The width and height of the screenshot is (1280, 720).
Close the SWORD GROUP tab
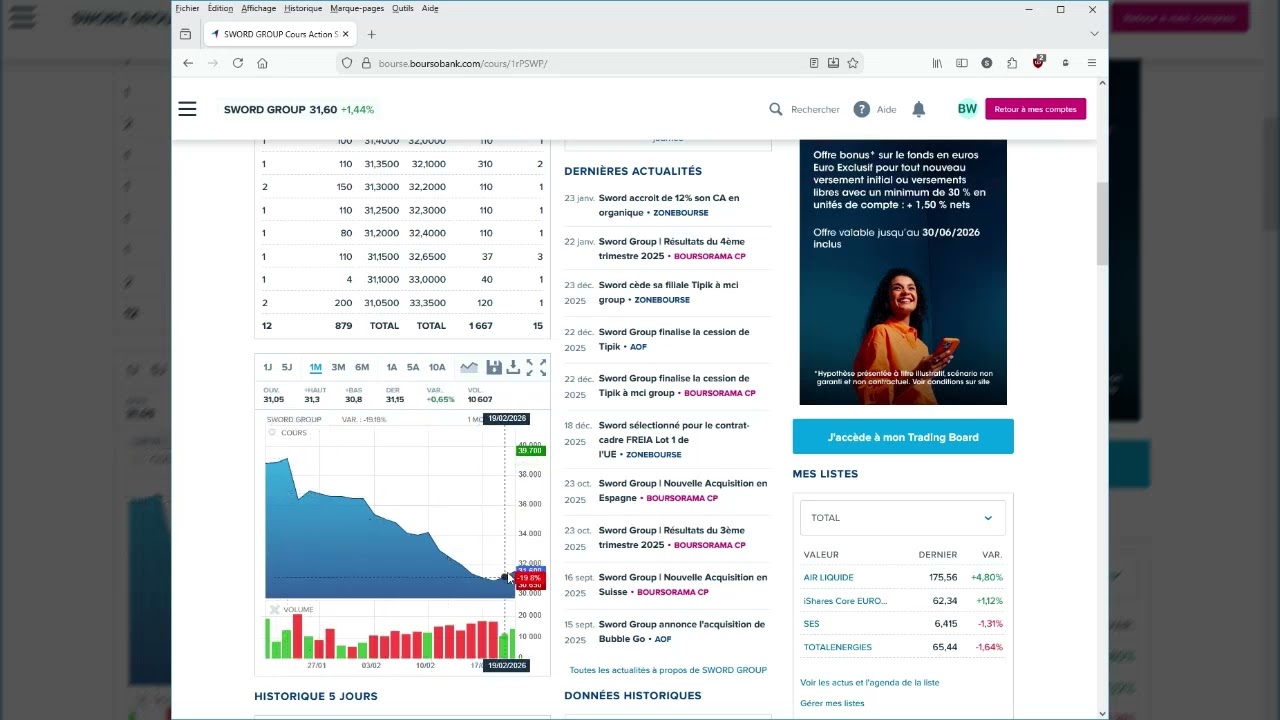(x=346, y=34)
